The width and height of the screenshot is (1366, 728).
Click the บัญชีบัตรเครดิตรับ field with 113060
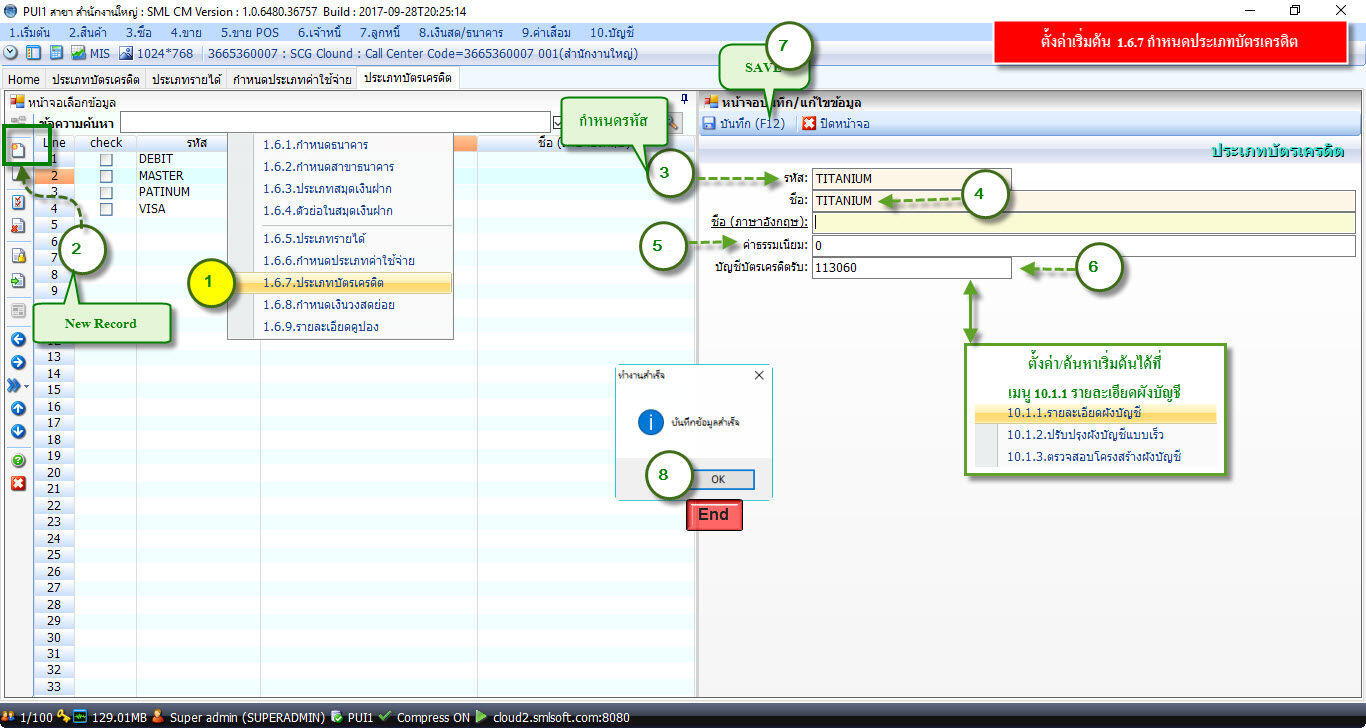pyautogui.click(x=911, y=268)
